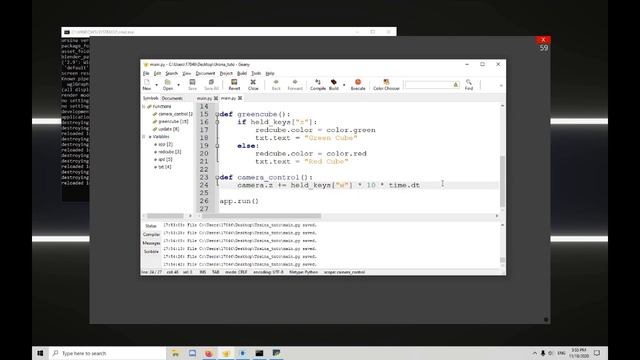Open the Search menu
Screen dimensions: 640x360
[171, 73]
